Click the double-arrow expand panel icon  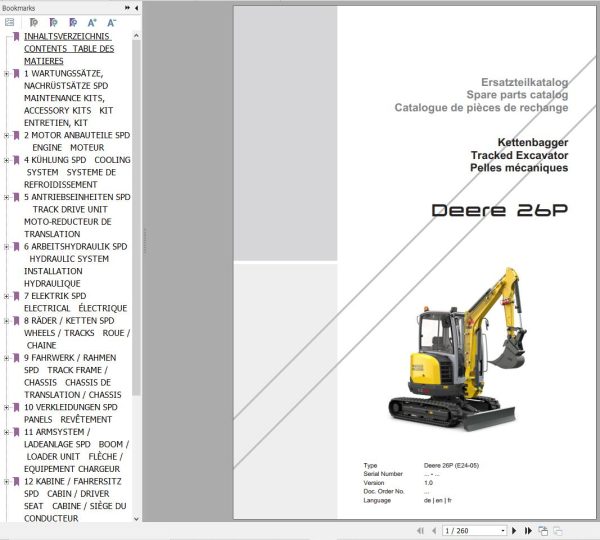pos(127,8)
